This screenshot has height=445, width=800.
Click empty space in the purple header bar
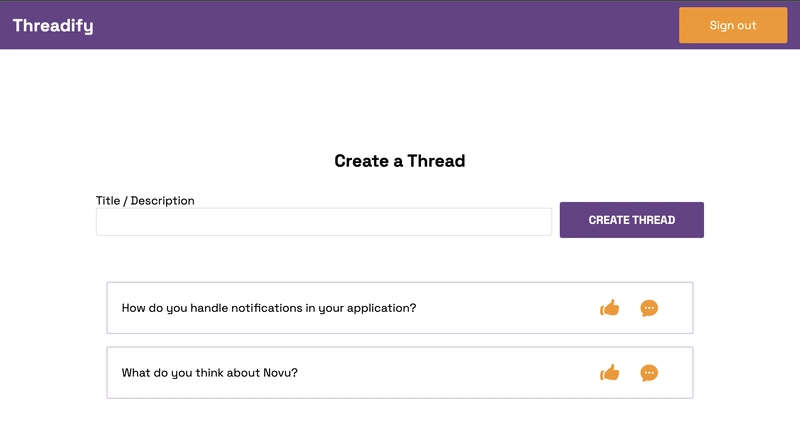coord(383,25)
